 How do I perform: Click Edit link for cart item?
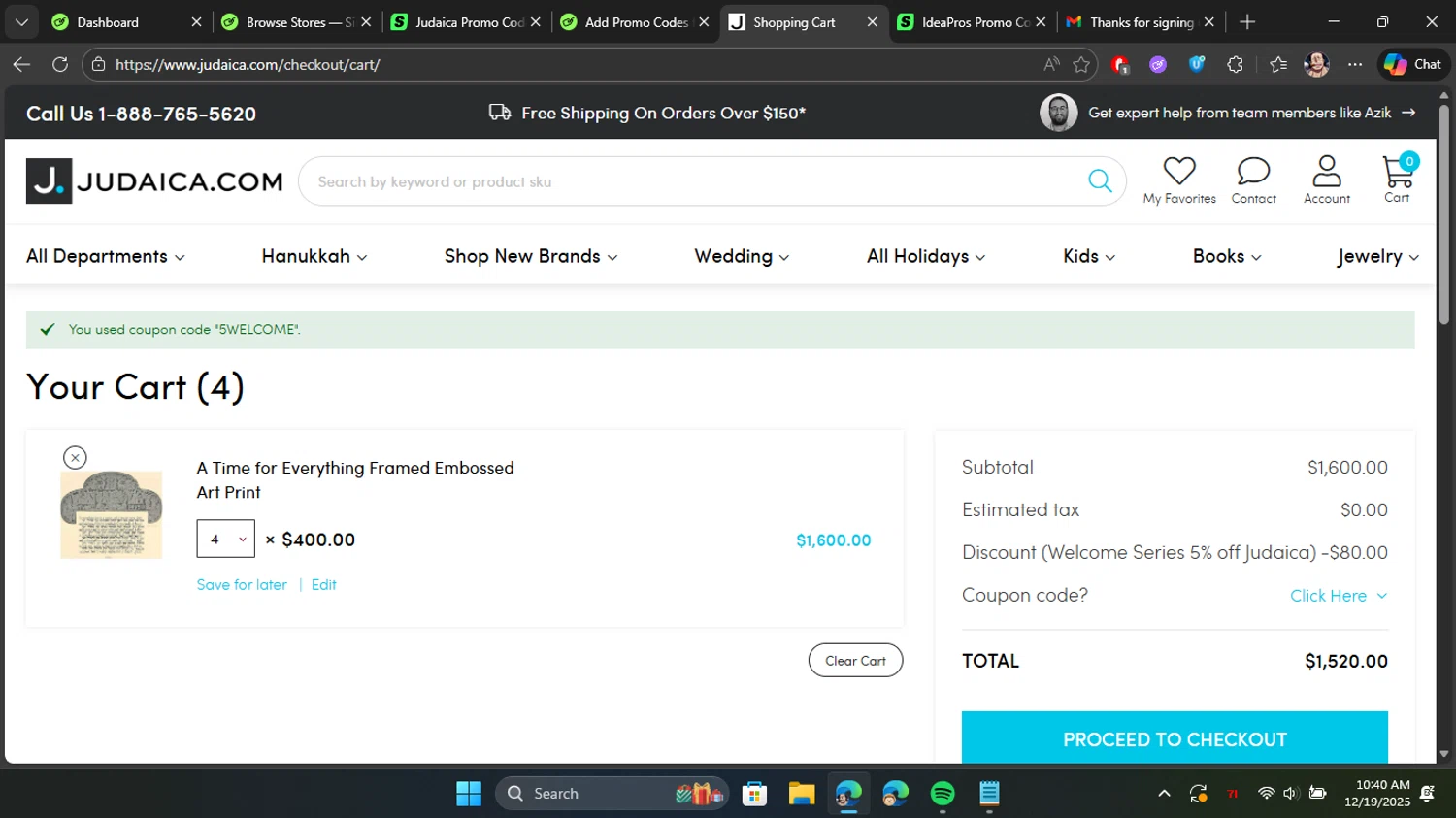click(323, 584)
